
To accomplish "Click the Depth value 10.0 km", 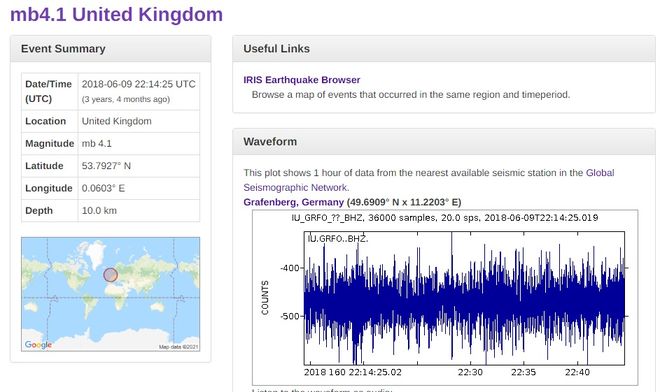I will coord(99,211).
